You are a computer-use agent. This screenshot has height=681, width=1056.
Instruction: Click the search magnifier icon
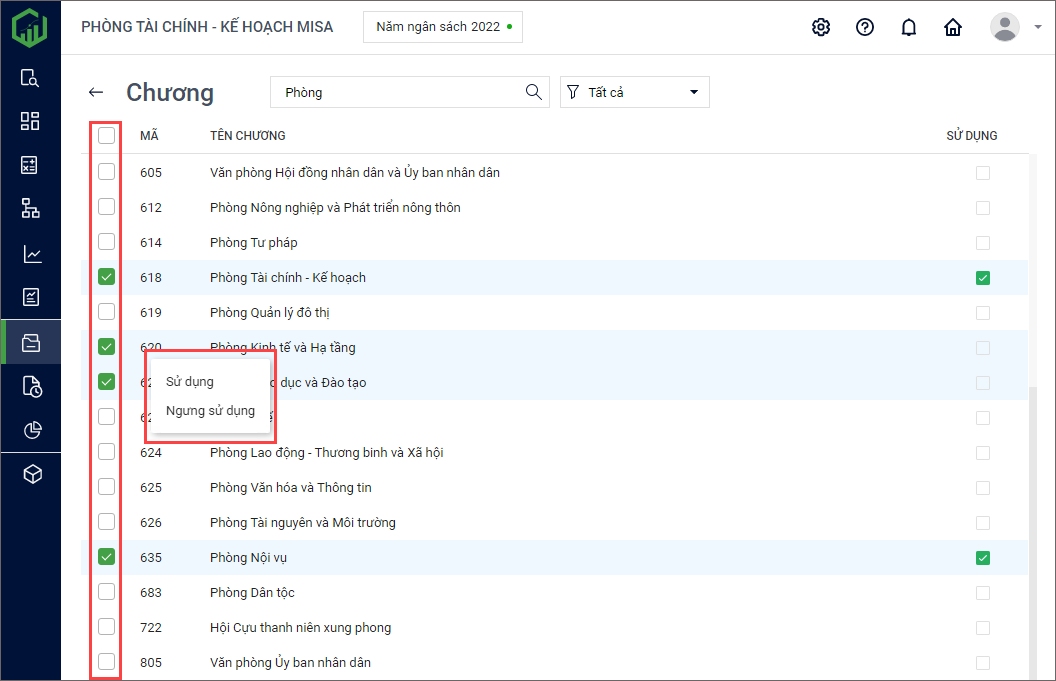(534, 92)
